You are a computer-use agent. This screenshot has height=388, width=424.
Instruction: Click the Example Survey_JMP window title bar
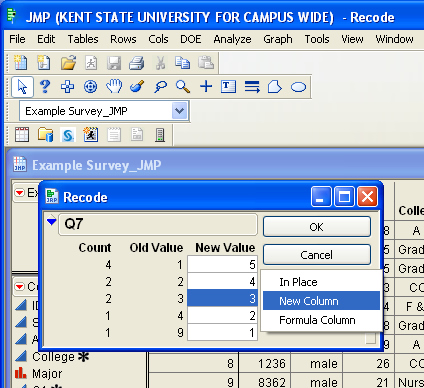coord(215,165)
